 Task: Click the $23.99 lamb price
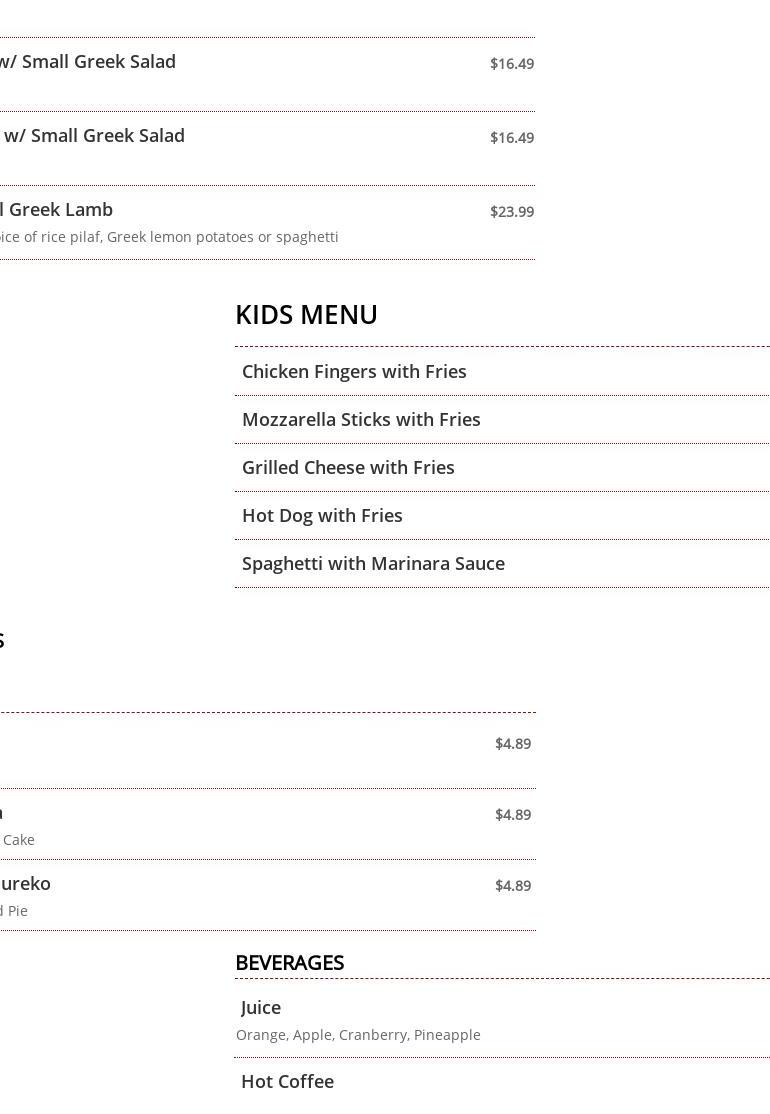pyautogui.click(x=511, y=211)
